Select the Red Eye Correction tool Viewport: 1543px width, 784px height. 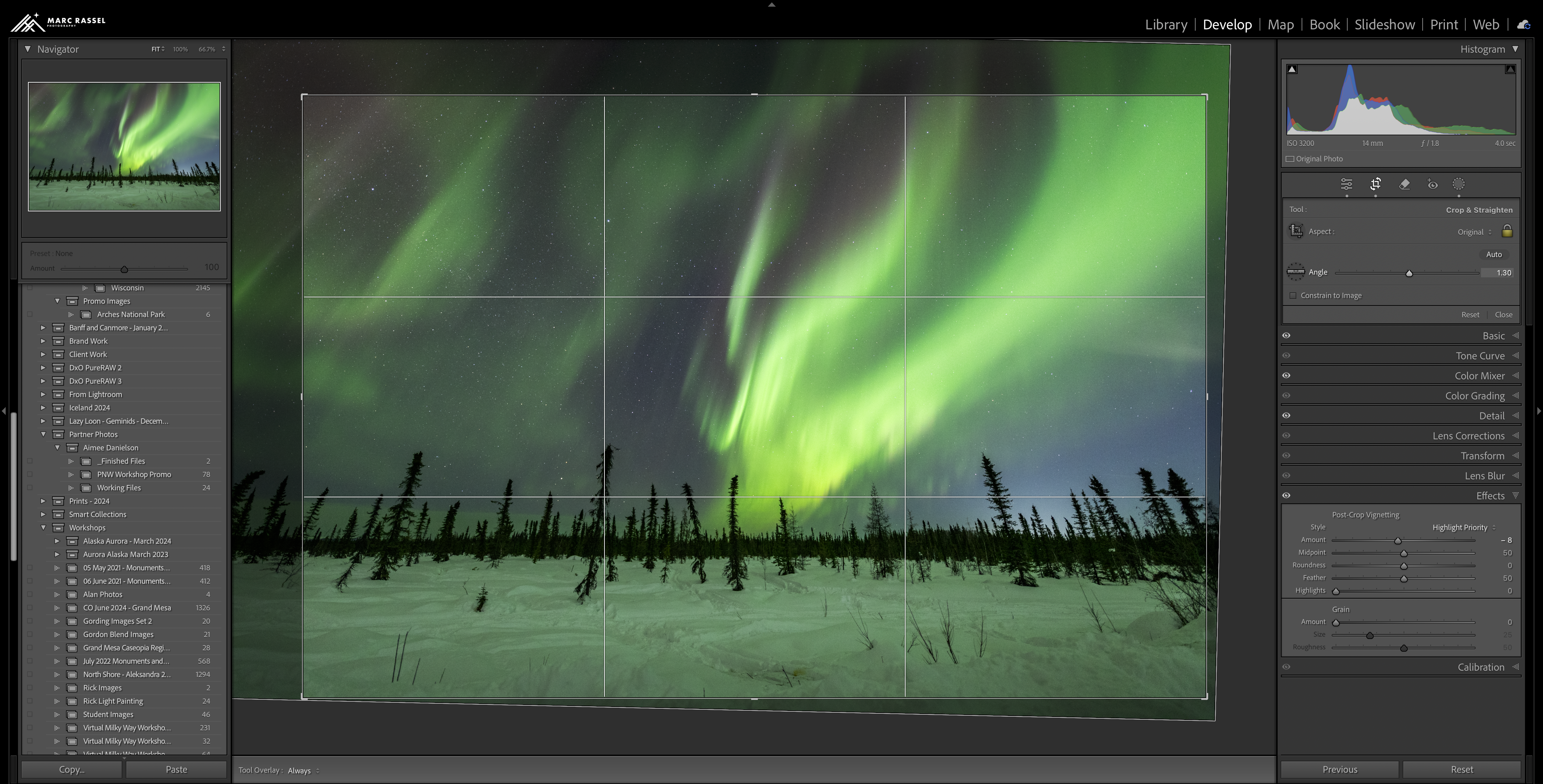point(1432,184)
